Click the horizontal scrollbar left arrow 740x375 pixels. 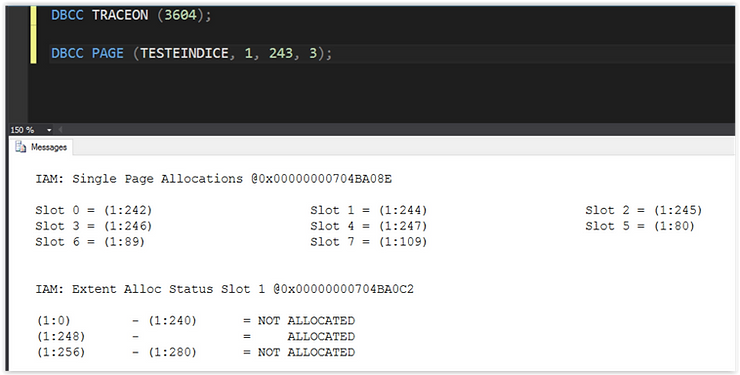60,130
